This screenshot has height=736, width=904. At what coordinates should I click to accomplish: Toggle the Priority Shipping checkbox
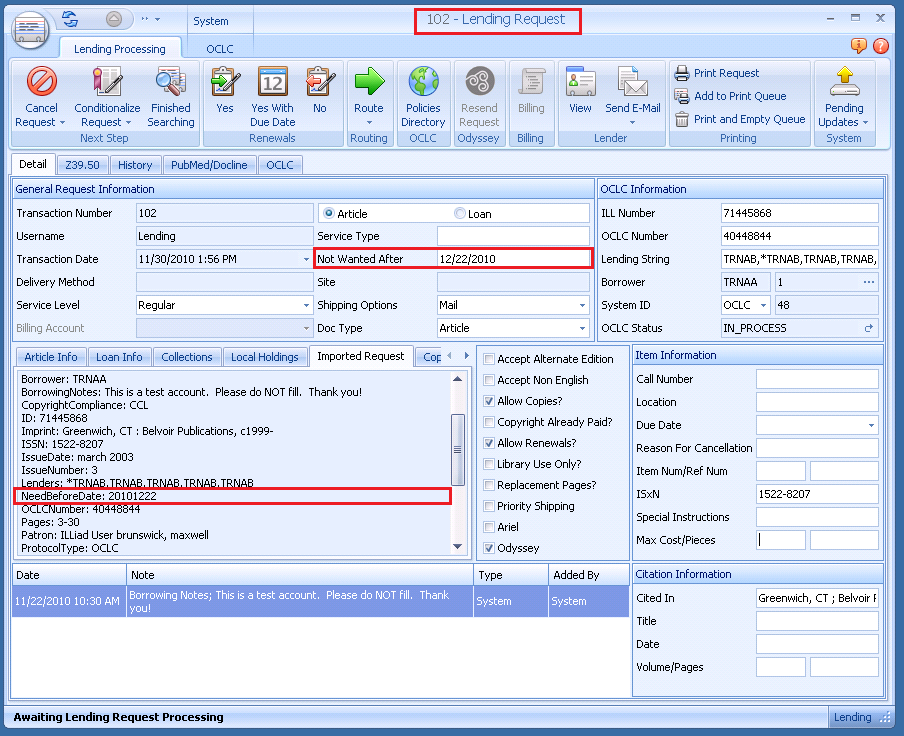[489, 506]
